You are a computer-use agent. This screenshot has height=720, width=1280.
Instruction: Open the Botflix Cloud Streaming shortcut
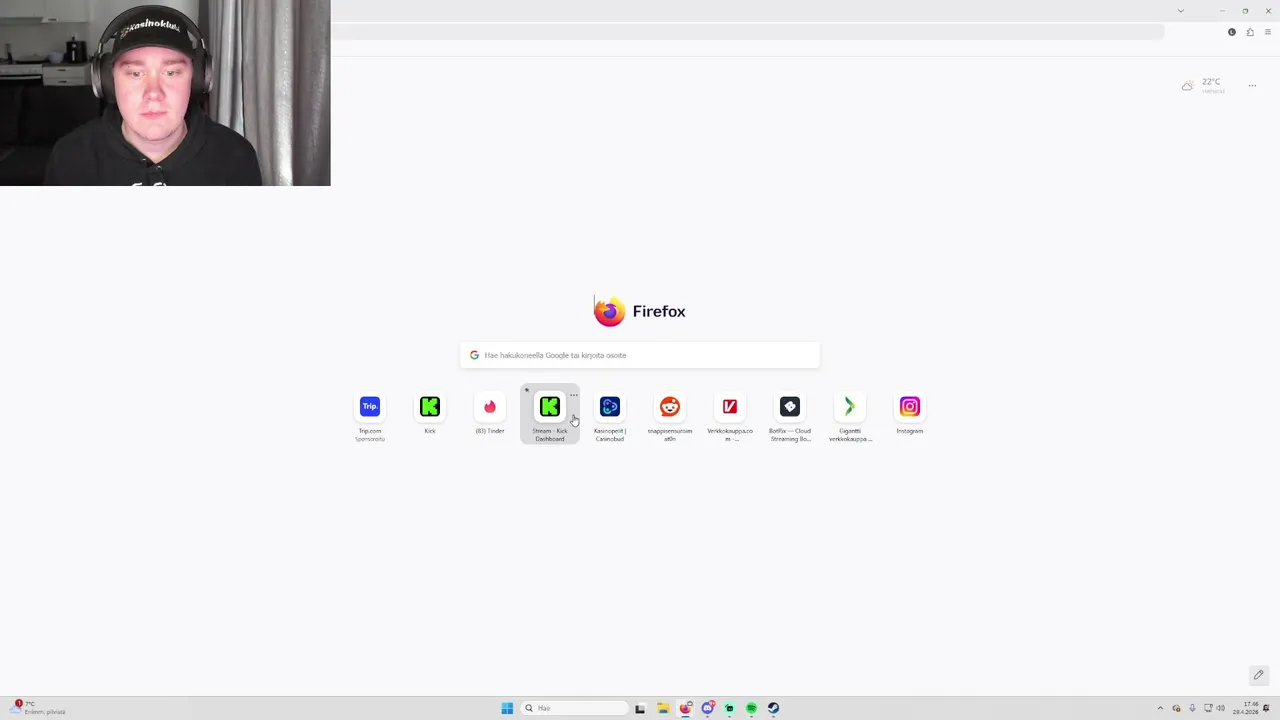tap(790, 415)
